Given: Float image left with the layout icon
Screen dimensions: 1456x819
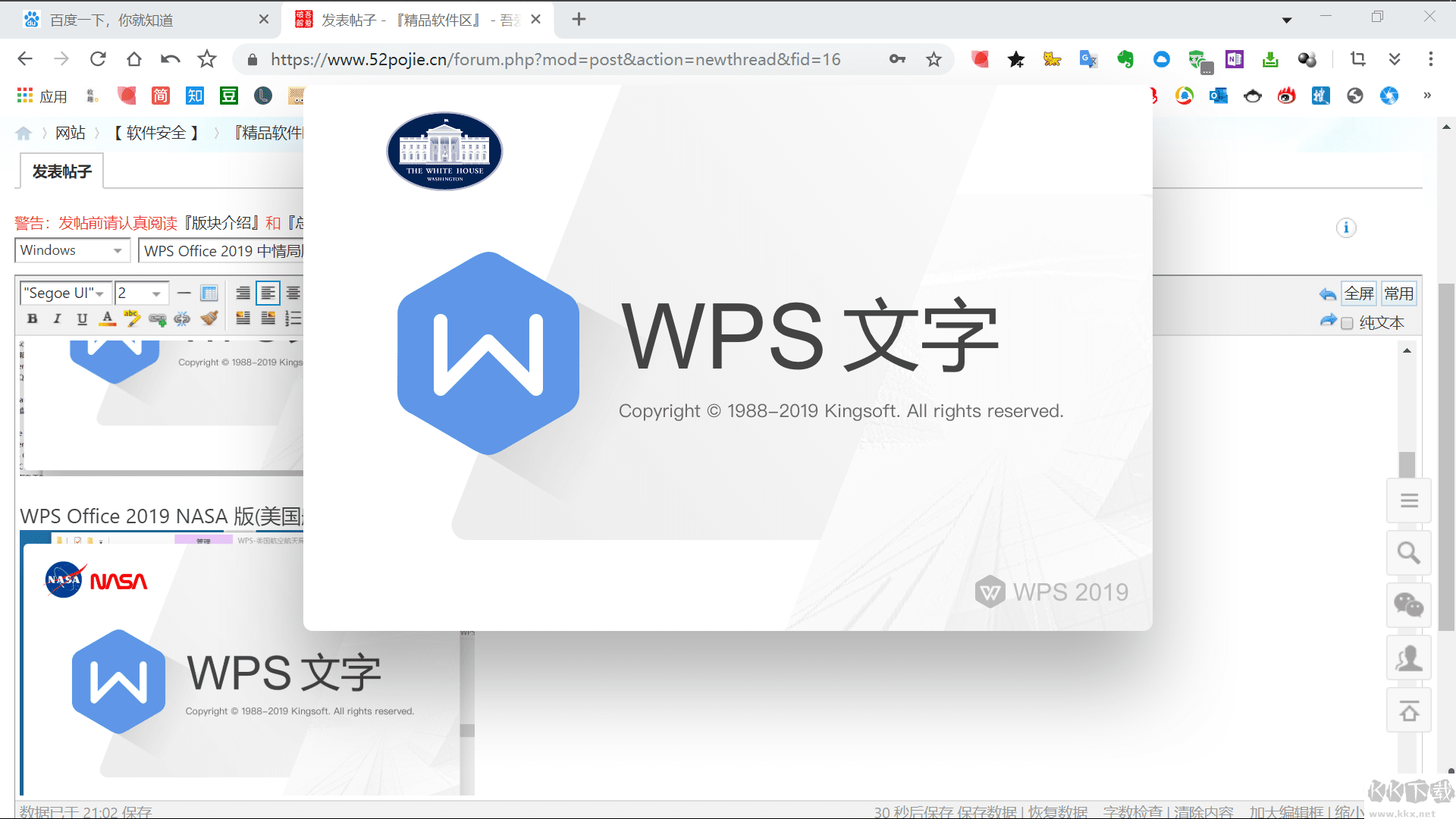Looking at the screenshot, I should [243, 318].
